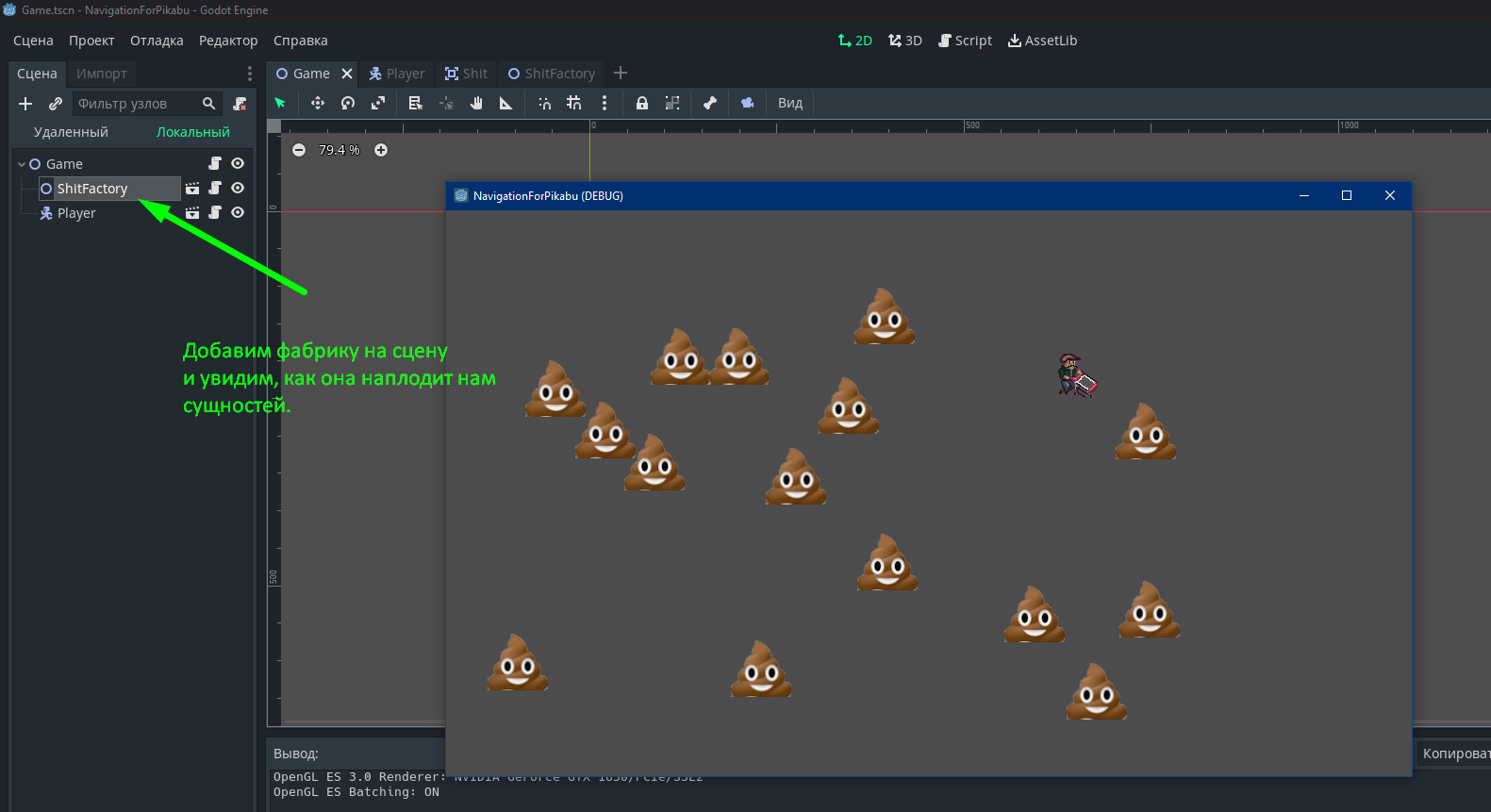Collapse the Game root node
Viewport: 1491px width, 812px height.
22,164
